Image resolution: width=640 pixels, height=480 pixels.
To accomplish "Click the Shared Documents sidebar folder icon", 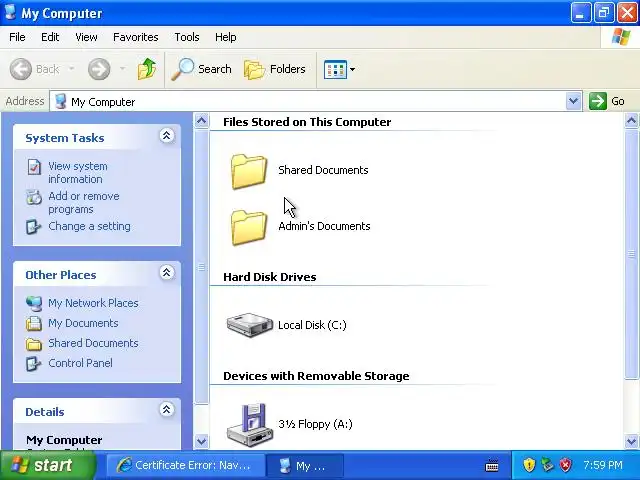I will pyautogui.click(x=34, y=344).
